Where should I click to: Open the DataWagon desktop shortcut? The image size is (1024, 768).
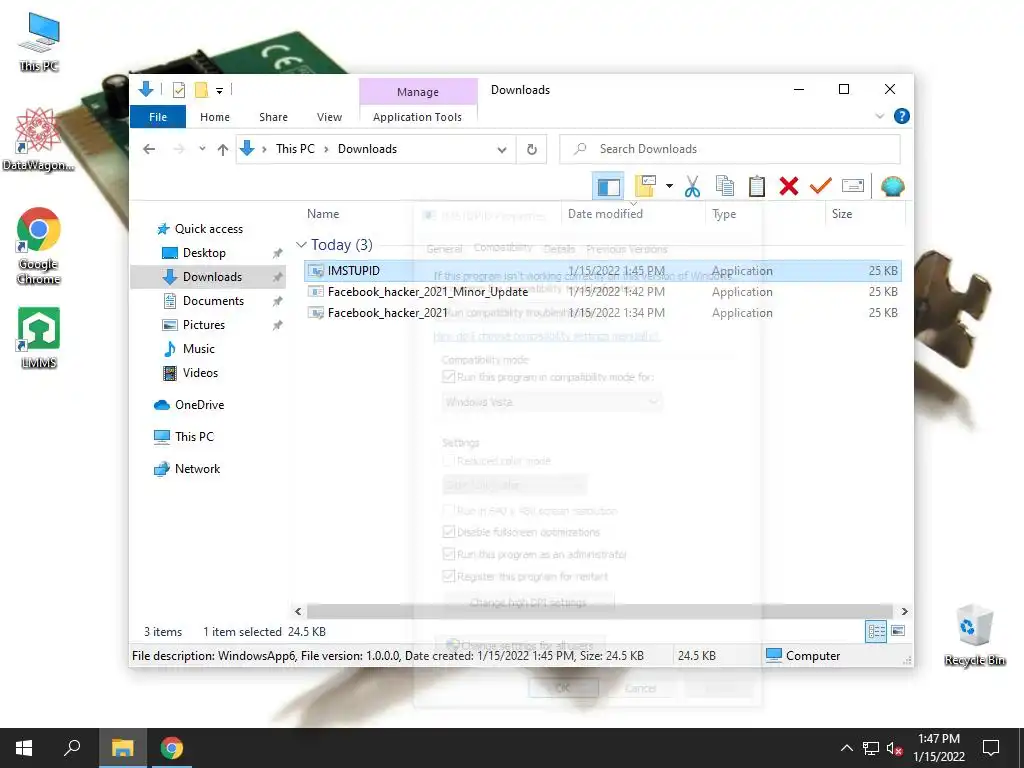(x=39, y=140)
